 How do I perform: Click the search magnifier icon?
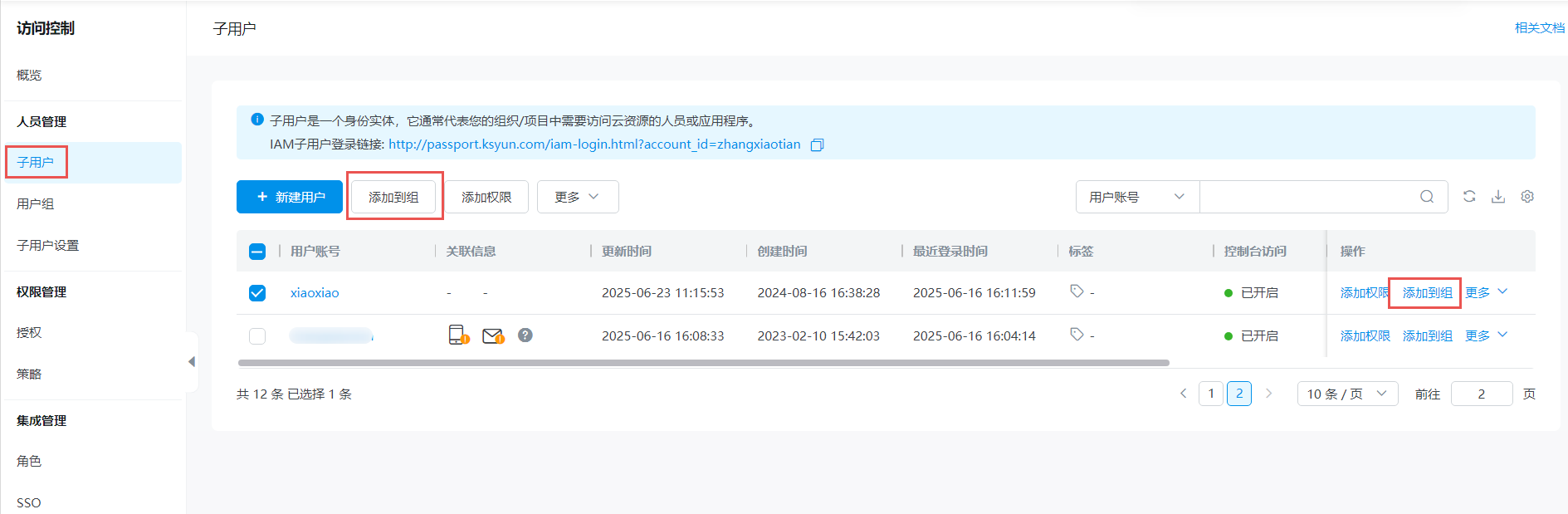1427,197
